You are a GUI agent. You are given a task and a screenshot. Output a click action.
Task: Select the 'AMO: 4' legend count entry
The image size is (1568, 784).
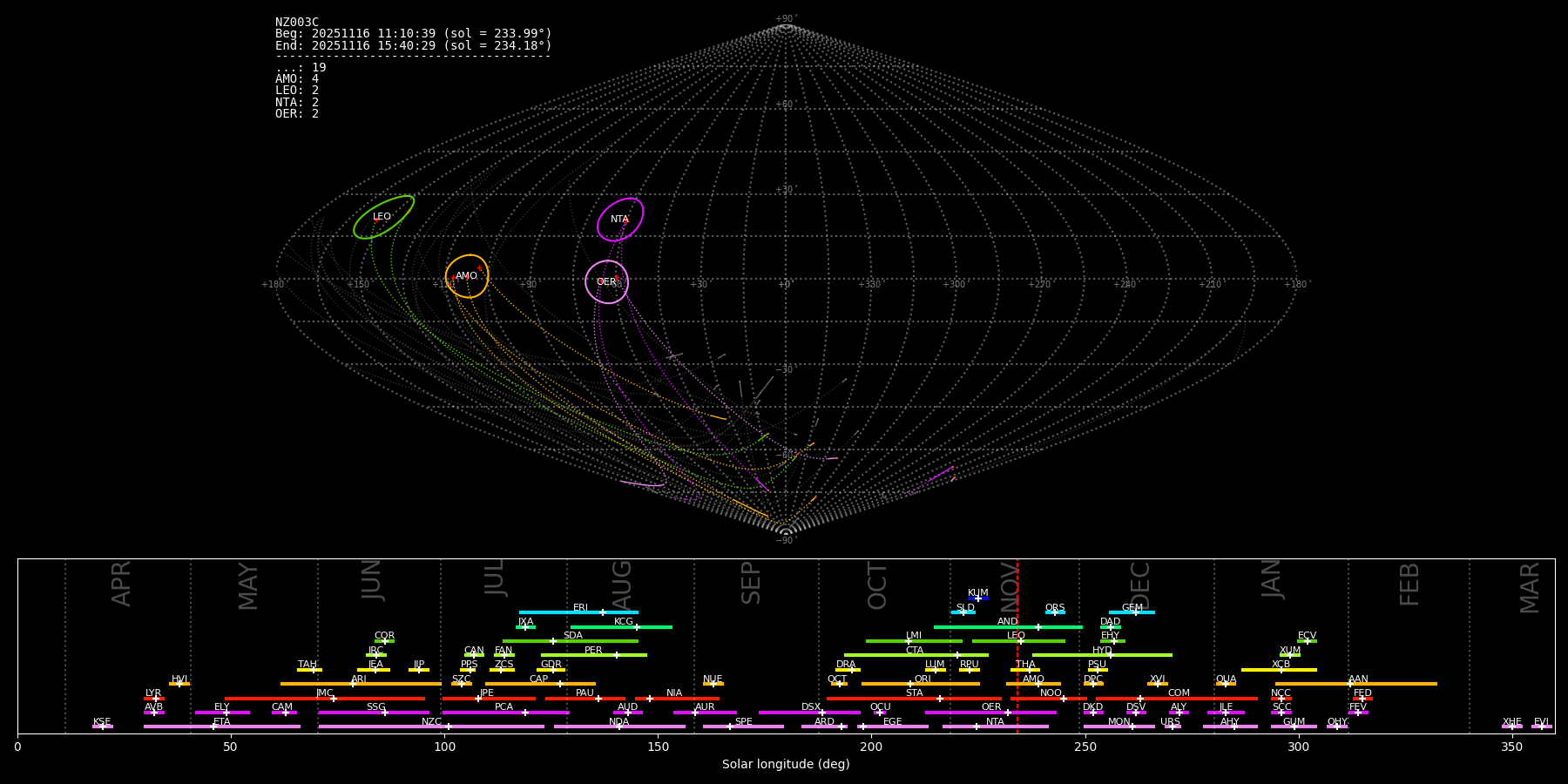click(x=297, y=79)
